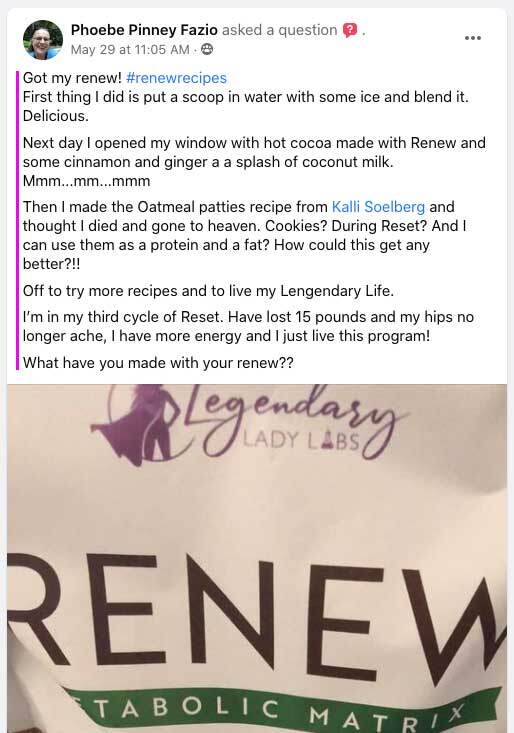The width and height of the screenshot is (514, 733).
Task: Open Phoebe Pinney Fazio's profile name link
Action: (x=144, y=30)
